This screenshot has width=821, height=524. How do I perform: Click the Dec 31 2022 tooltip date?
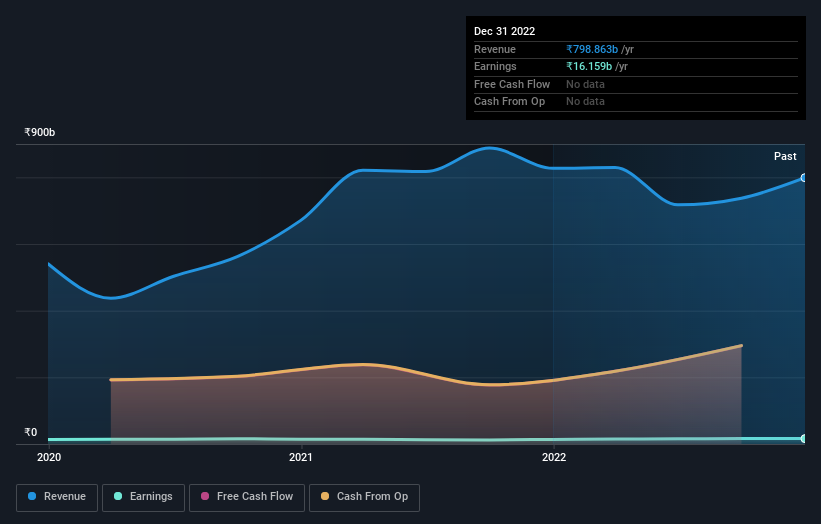tap(504, 31)
